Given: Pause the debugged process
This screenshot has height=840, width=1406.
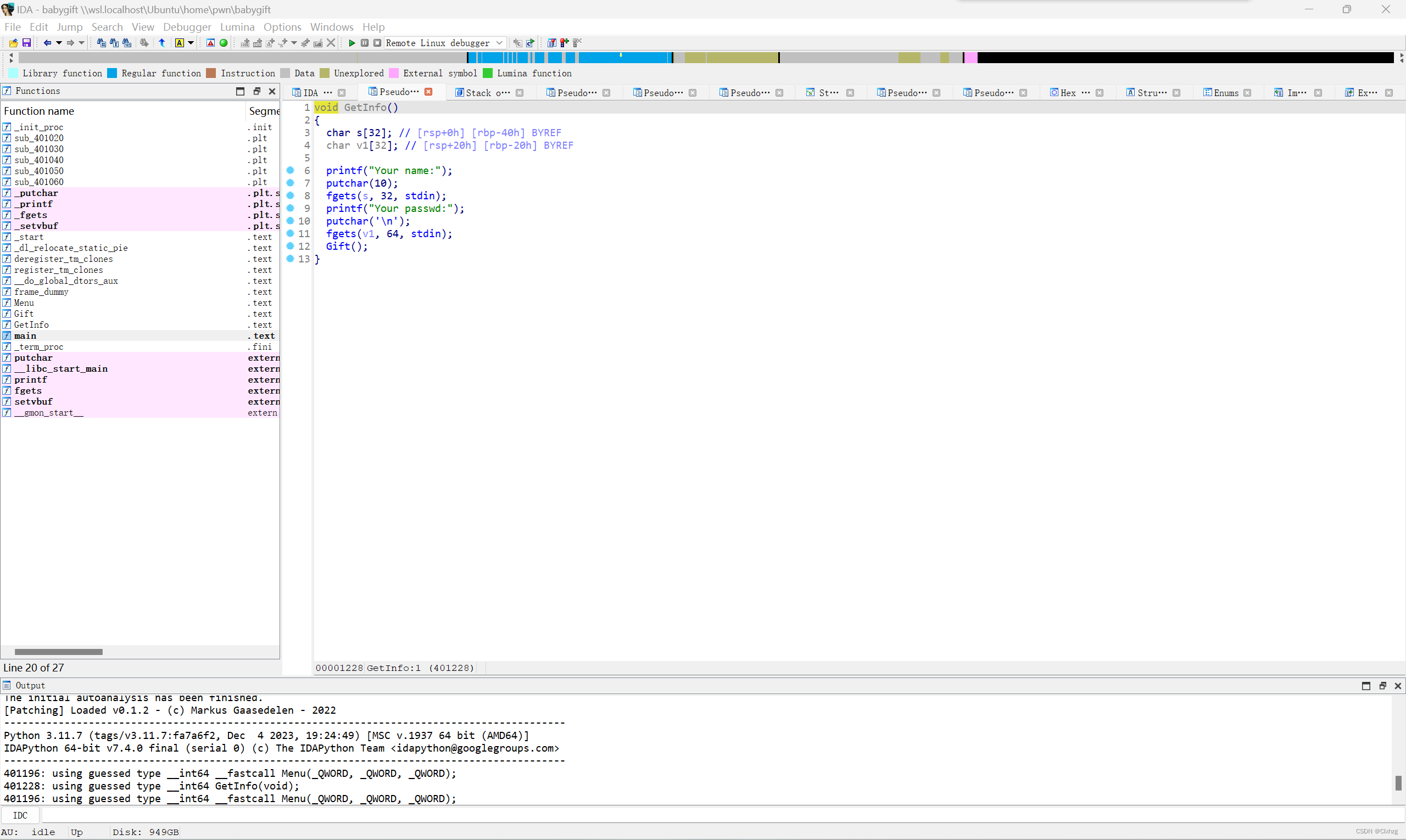Looking at the screenshot, I should click(365, 43).
